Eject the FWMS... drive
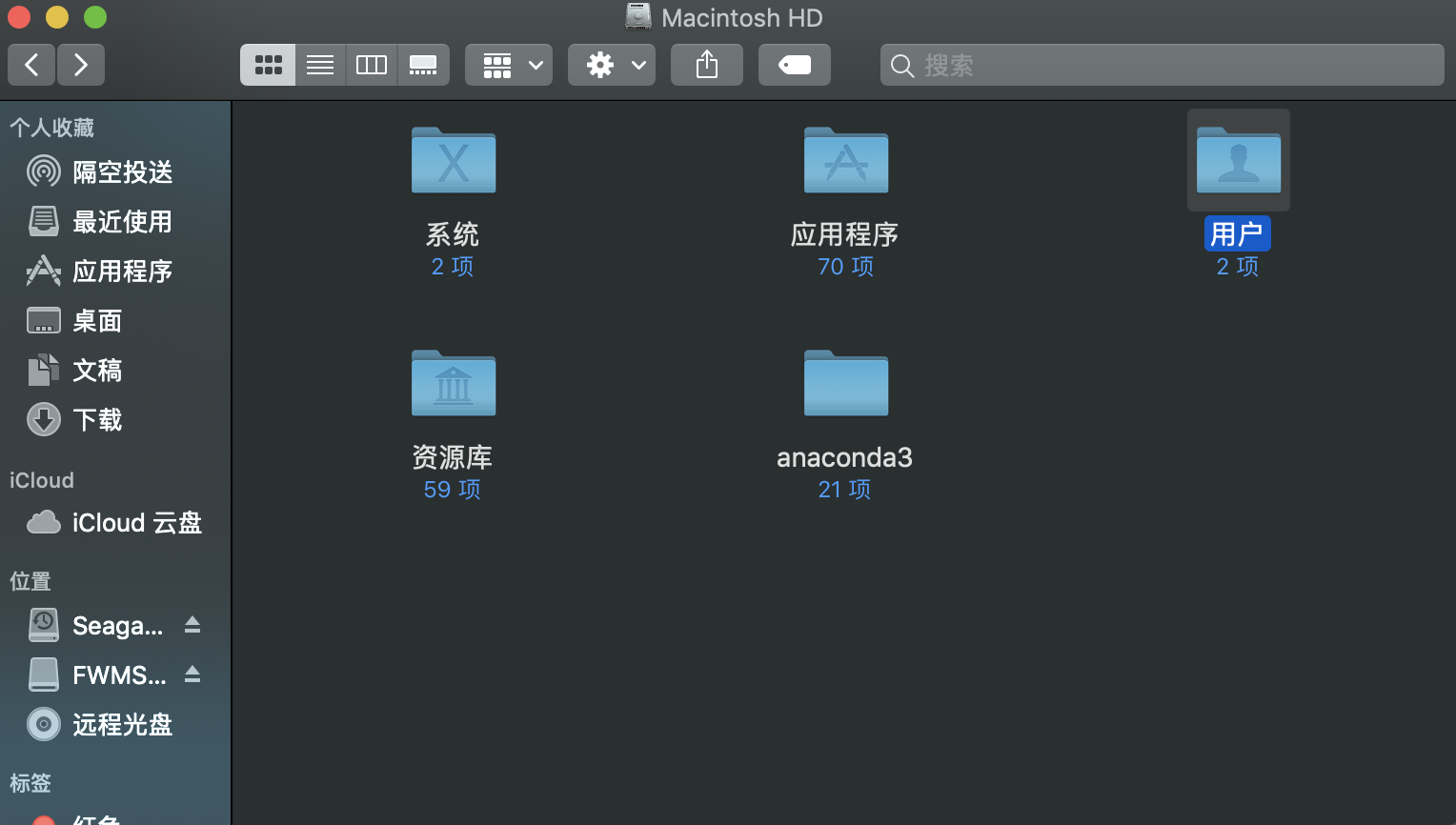The width and height of the screenshot is (1456, 825). click(x=192, y=674)
